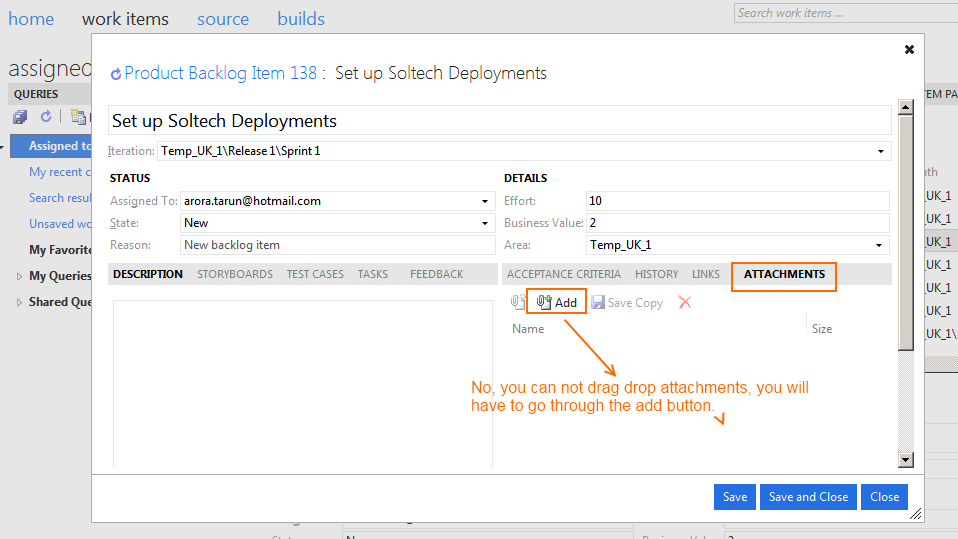Click the Queries refresh icon in background

46,116
